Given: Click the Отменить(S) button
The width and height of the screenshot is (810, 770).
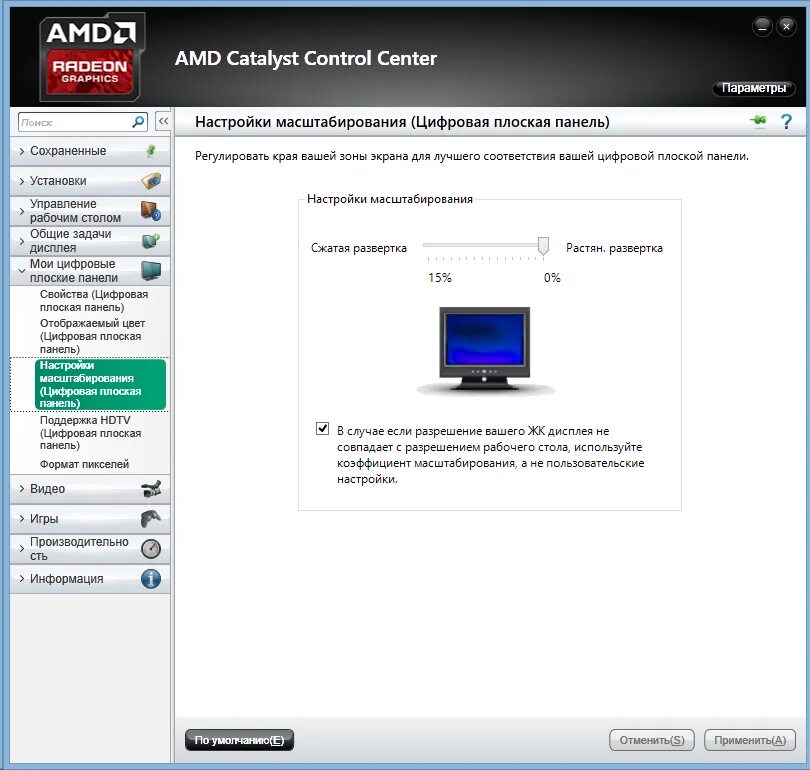Looking at the screenshot, I should point(652,740).
